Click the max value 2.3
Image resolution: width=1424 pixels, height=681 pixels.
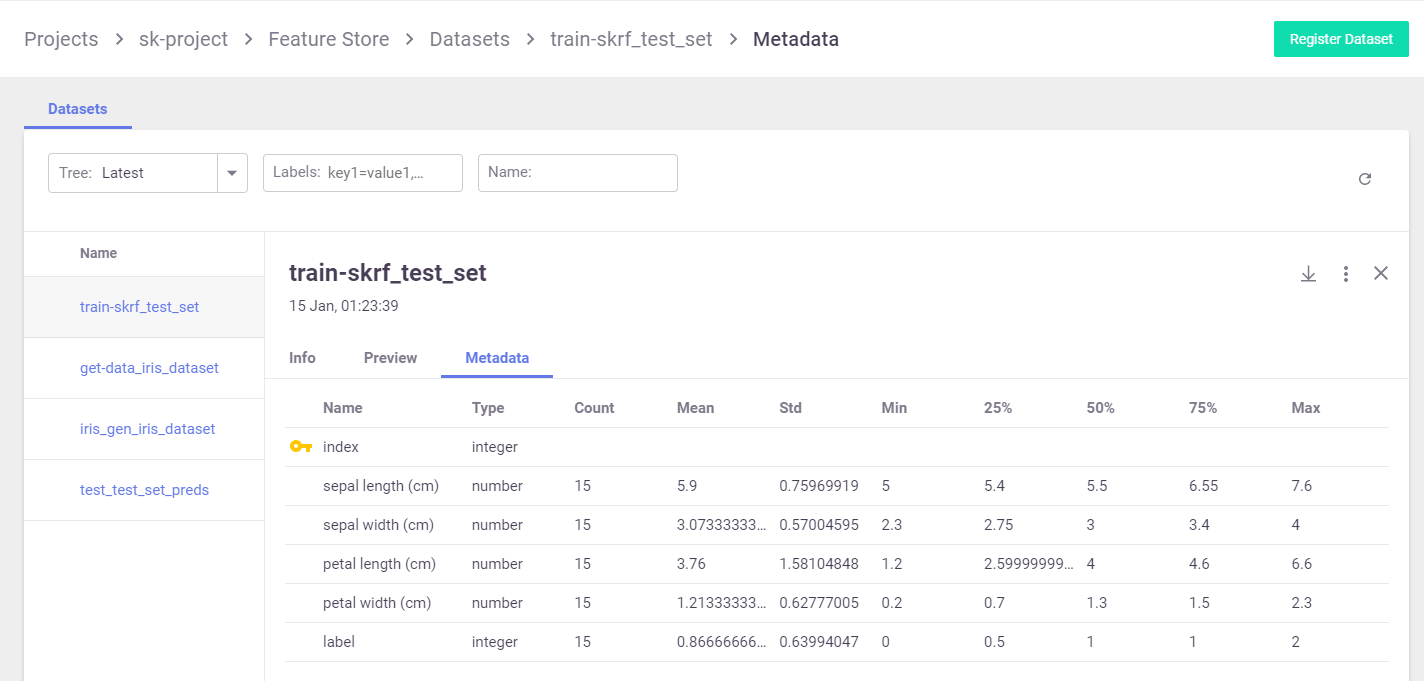tap(1302, 603)
